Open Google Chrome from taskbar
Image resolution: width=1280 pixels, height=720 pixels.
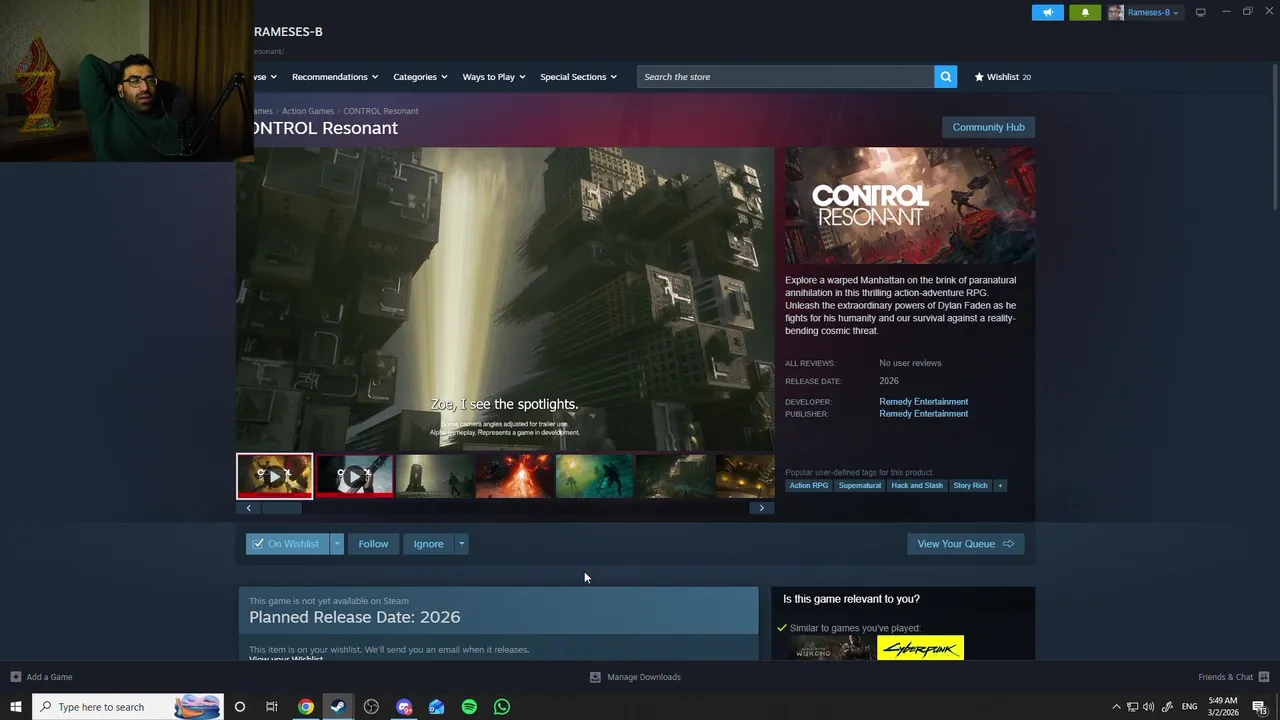pyautogui.click(x=306, y=707)
